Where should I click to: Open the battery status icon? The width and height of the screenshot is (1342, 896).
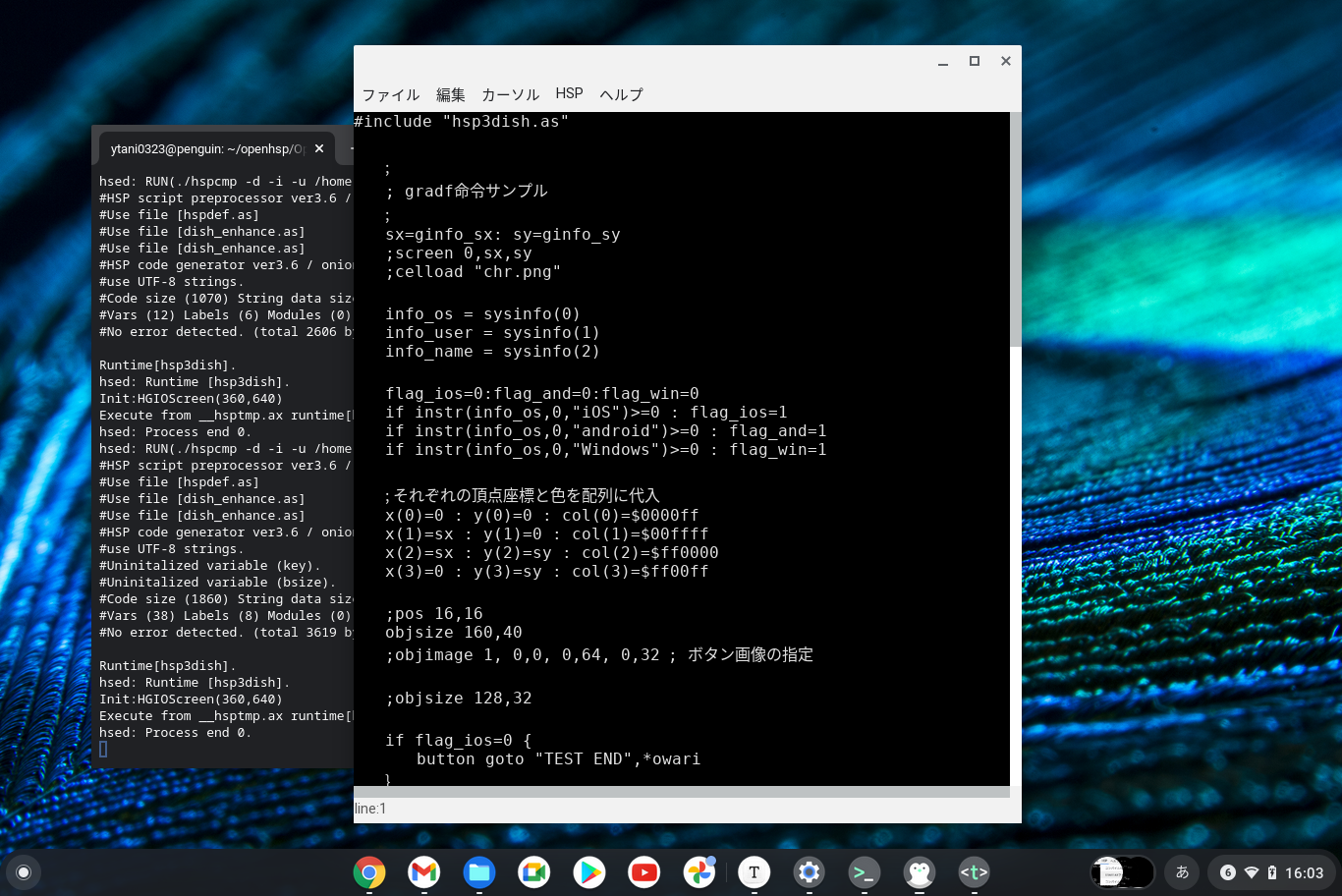pos(1272,872)
